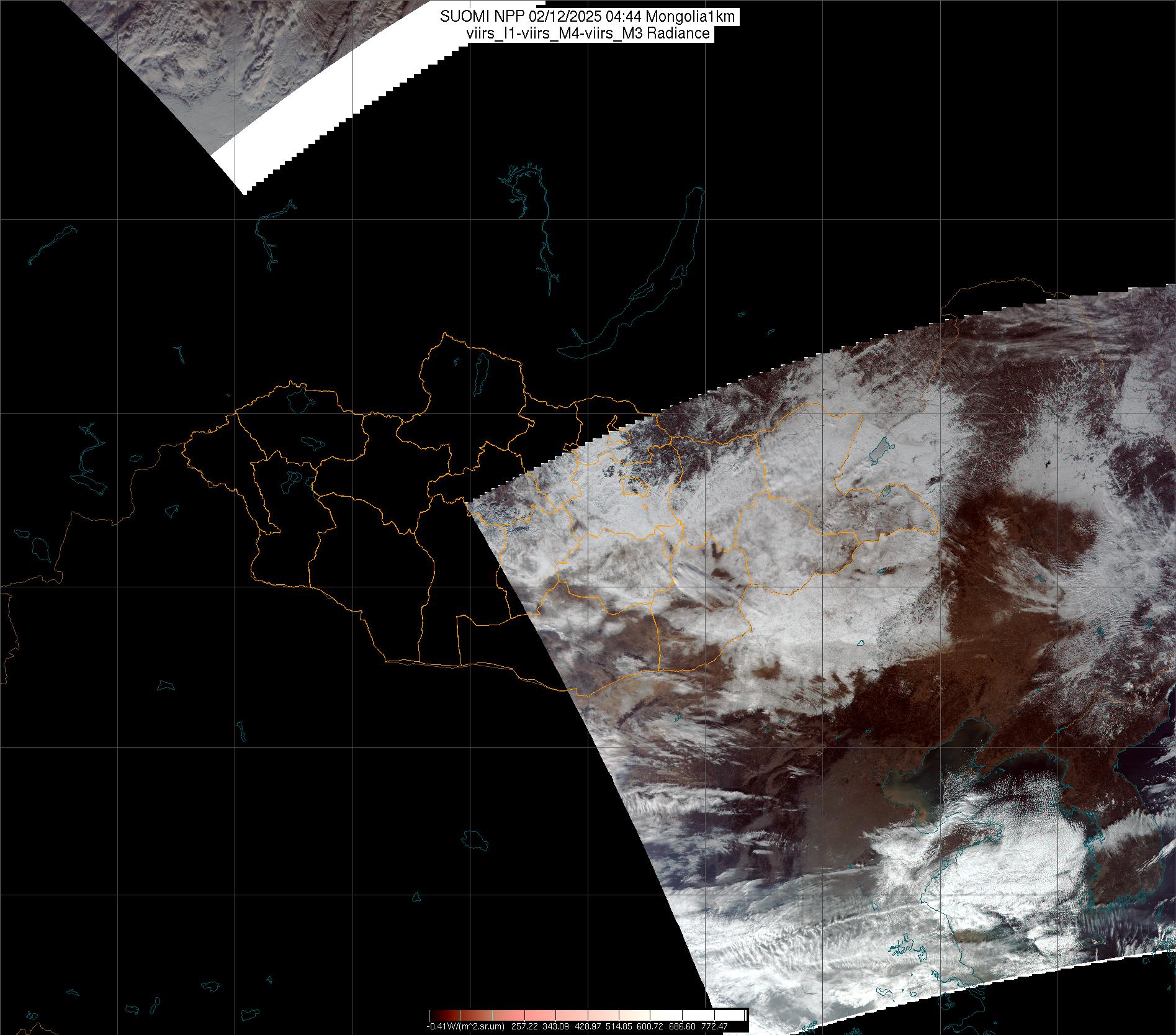Click the dark red end of the colorbar

point(438,1015)
